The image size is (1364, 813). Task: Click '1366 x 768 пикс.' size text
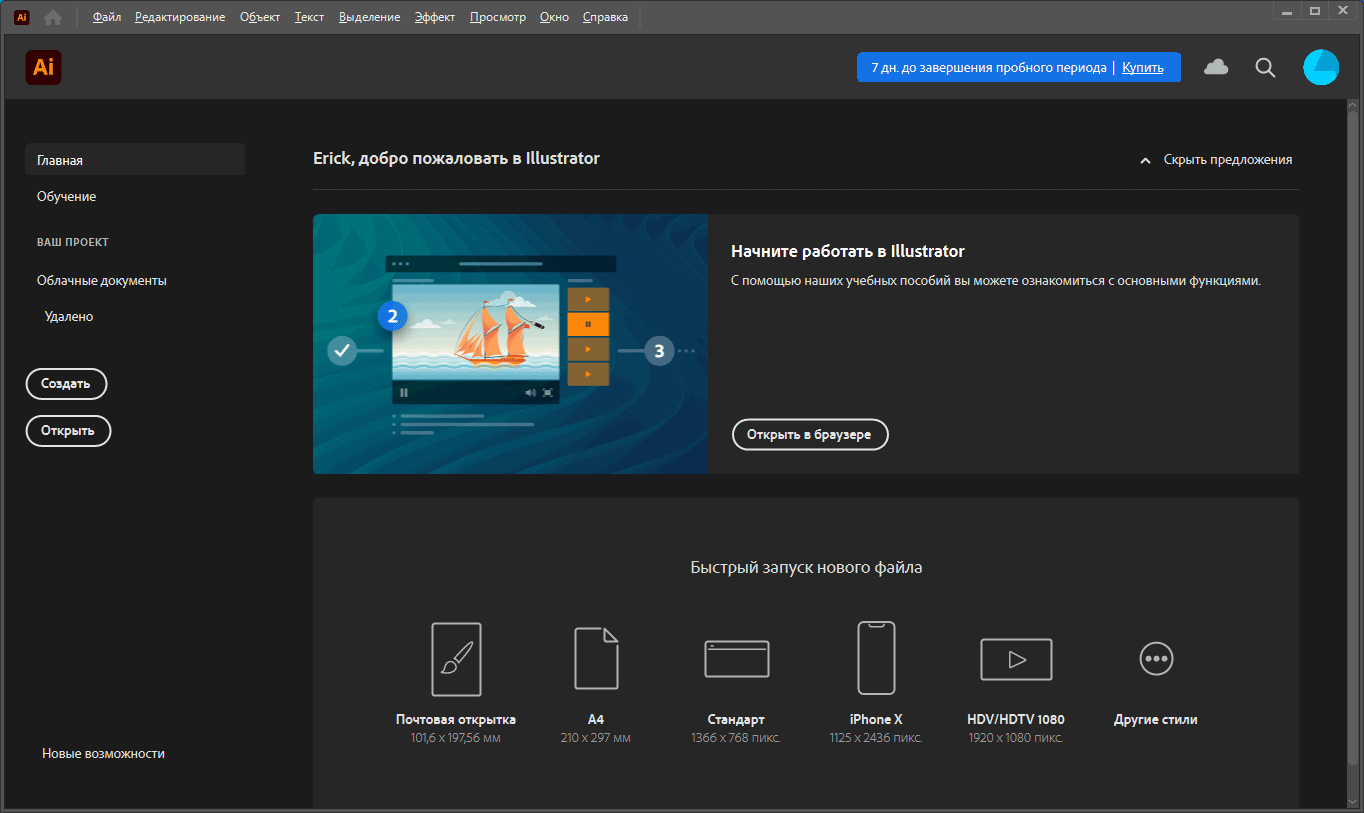point(736,738)
